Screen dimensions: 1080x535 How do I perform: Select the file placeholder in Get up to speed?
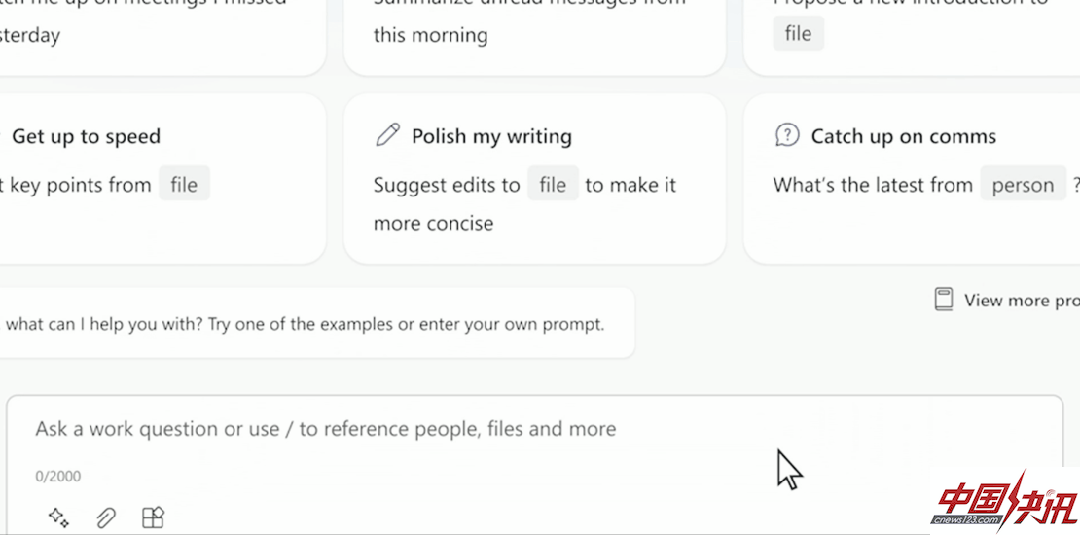[184, 185]
